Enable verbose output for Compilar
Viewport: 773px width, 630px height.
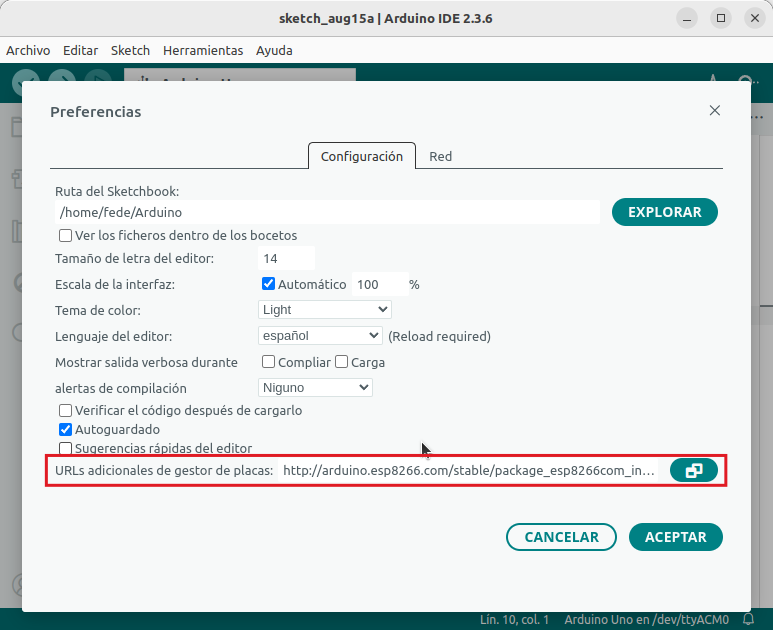click(268, 362)
